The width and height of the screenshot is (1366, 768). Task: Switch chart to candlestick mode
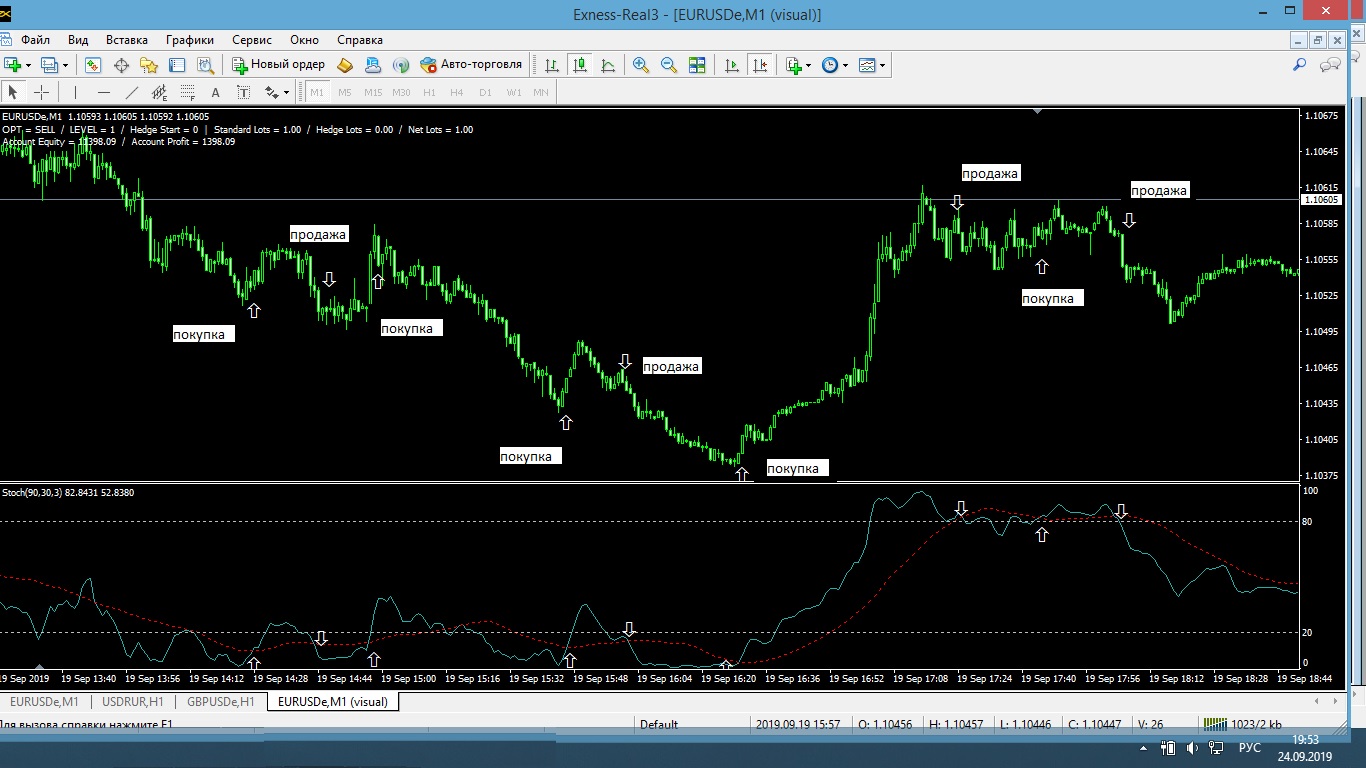point(579,65)
